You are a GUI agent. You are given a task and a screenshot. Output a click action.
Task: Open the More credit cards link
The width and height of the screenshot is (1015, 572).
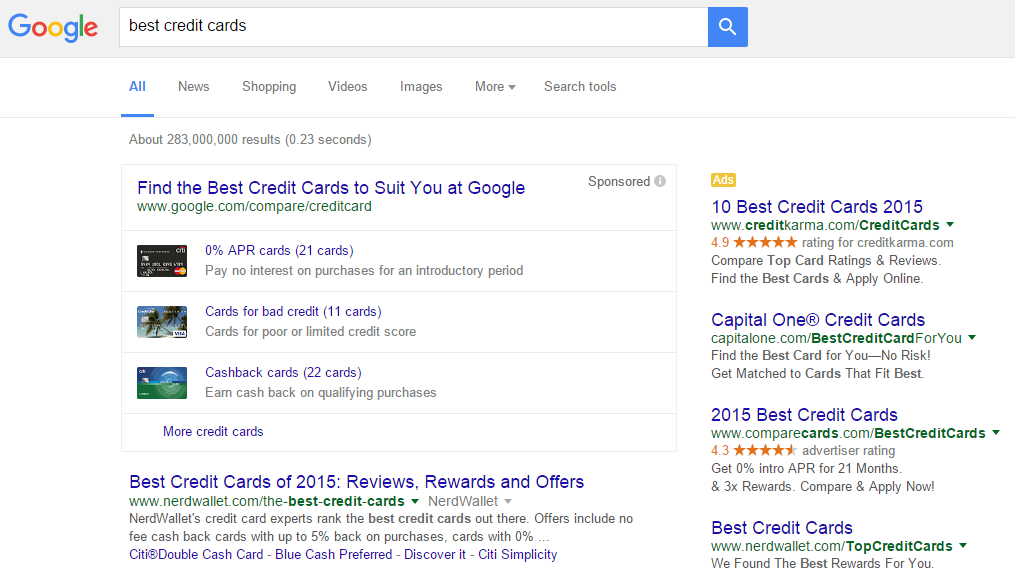[213, 432]
